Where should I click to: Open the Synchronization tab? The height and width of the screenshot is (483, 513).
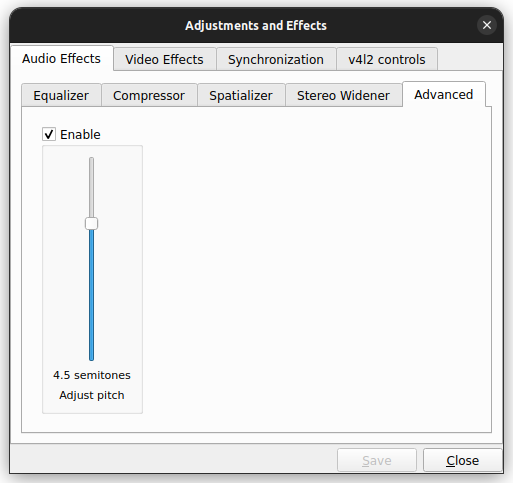[276, 59]
